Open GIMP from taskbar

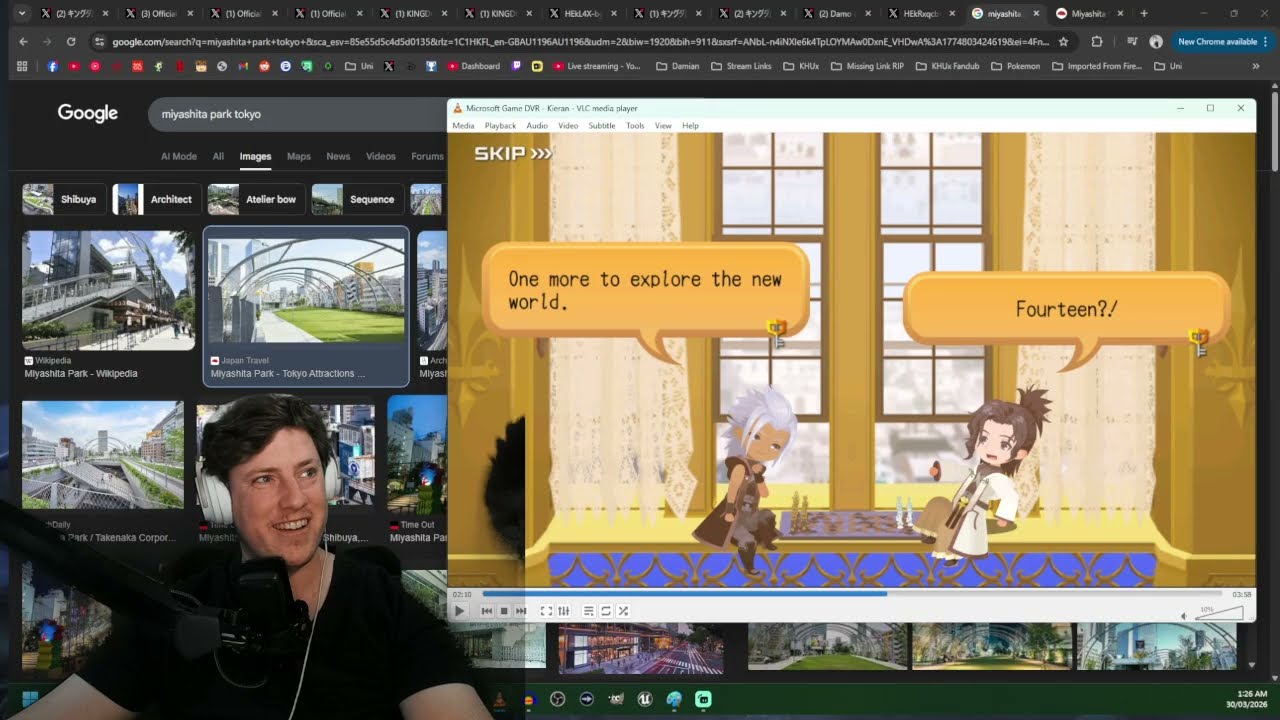616,699
